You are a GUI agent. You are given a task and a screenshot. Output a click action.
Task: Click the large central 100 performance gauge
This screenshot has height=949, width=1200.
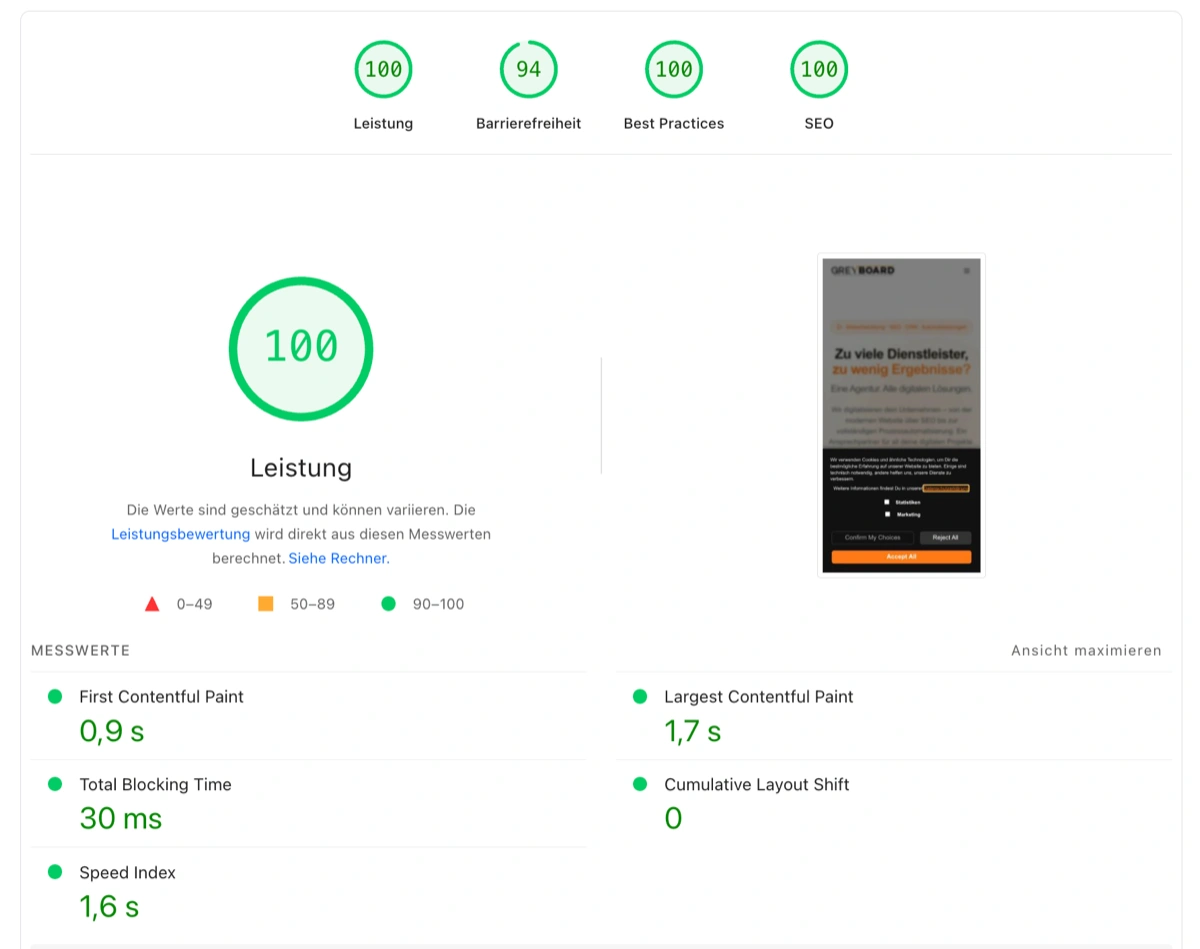301,348
